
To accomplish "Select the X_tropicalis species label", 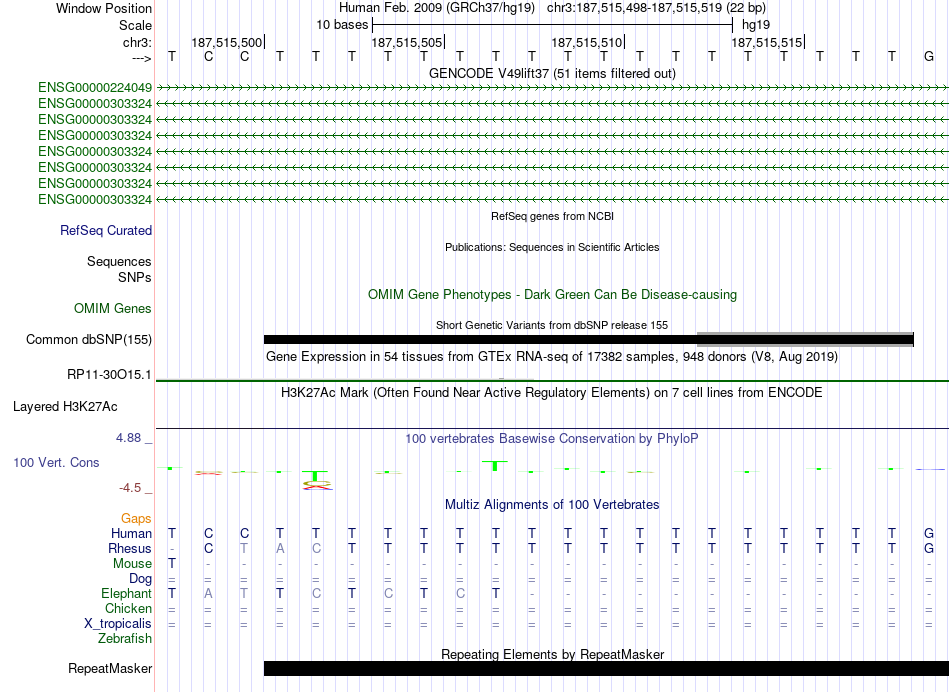I will pos(118,624).
